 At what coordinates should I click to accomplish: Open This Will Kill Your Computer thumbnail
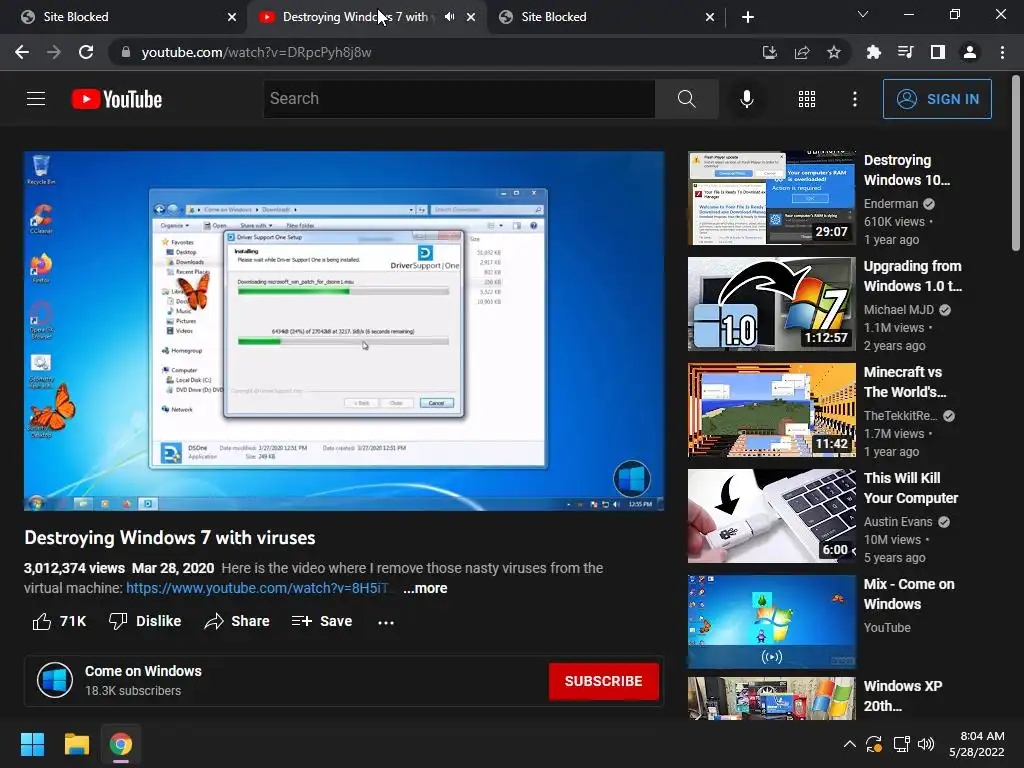(771, 516)
